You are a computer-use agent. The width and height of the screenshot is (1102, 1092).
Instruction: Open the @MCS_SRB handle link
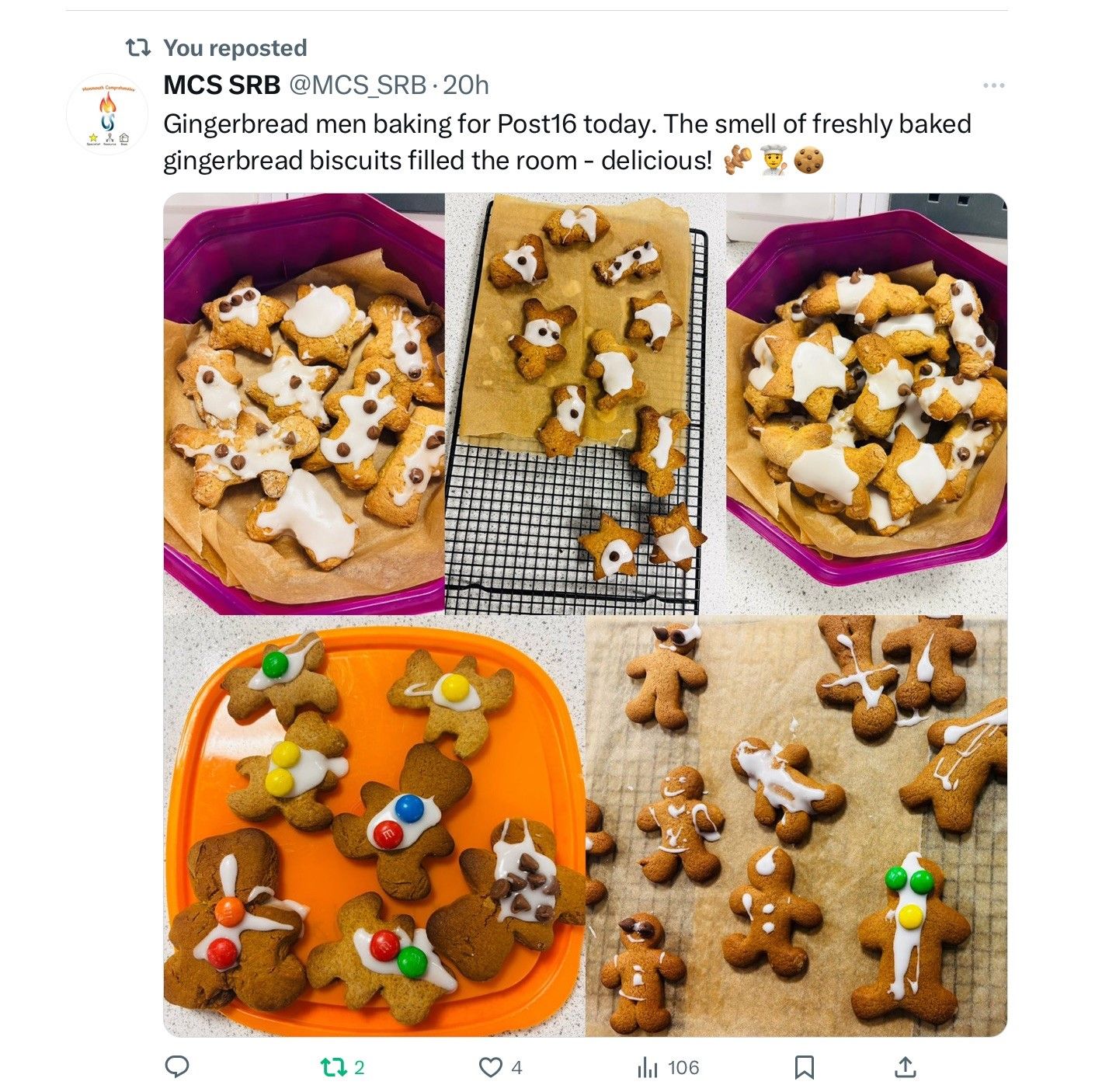tap(357, 85)
